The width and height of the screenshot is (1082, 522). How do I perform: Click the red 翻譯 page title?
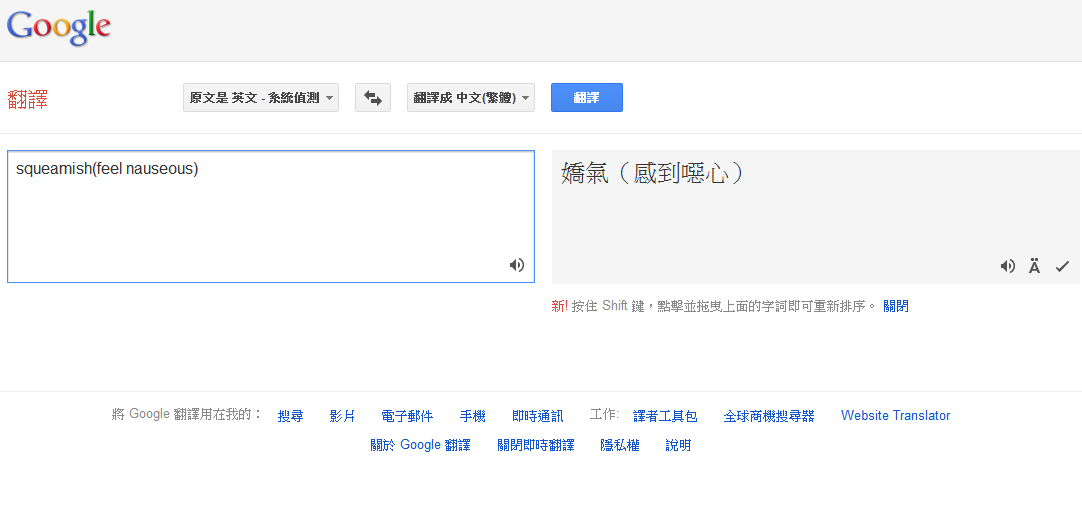(x=28, y=99)
